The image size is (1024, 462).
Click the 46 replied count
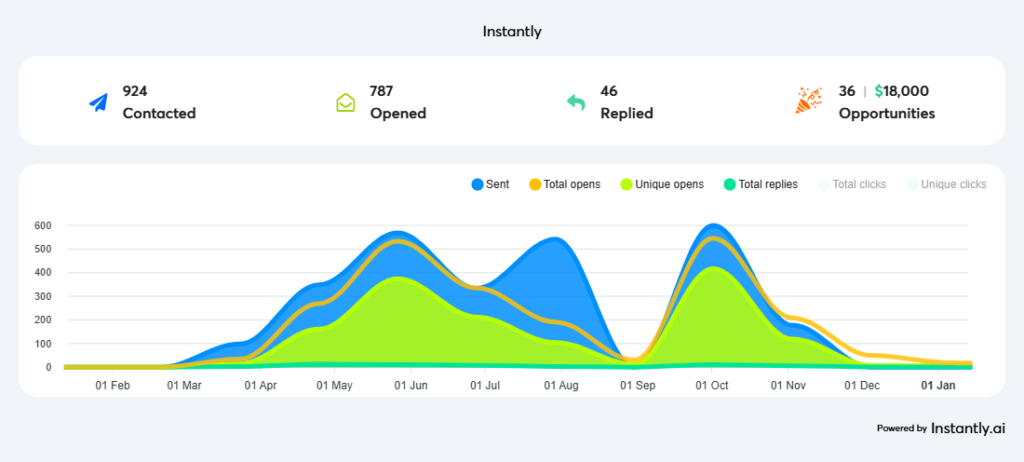pos(609,91)
